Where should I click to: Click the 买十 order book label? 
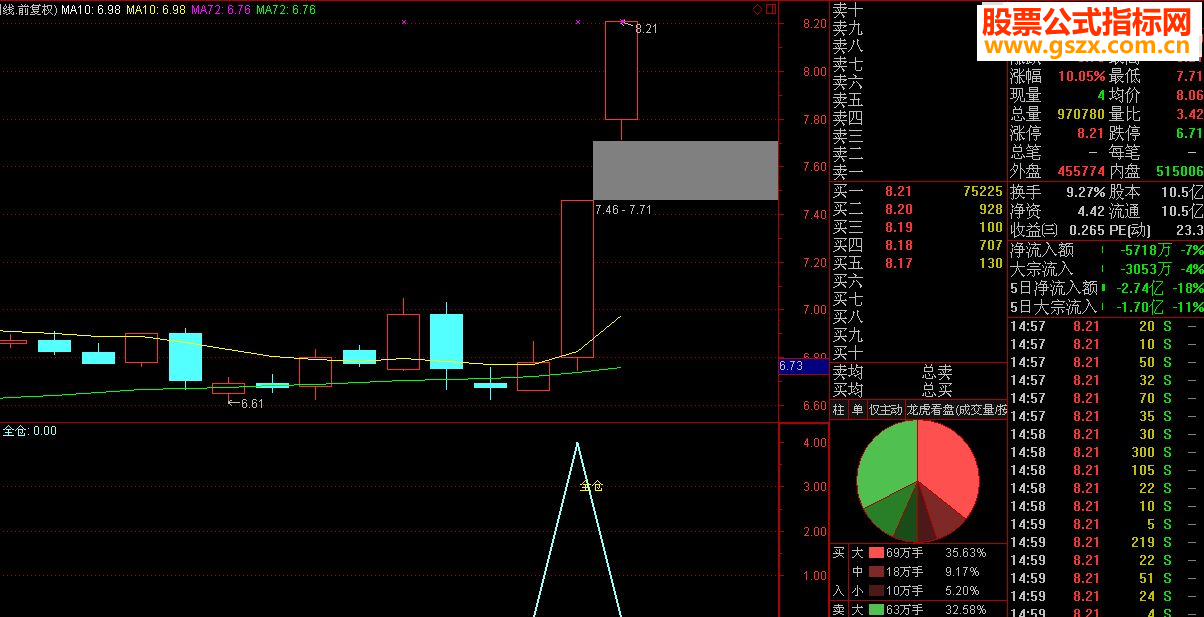point(848,353)
